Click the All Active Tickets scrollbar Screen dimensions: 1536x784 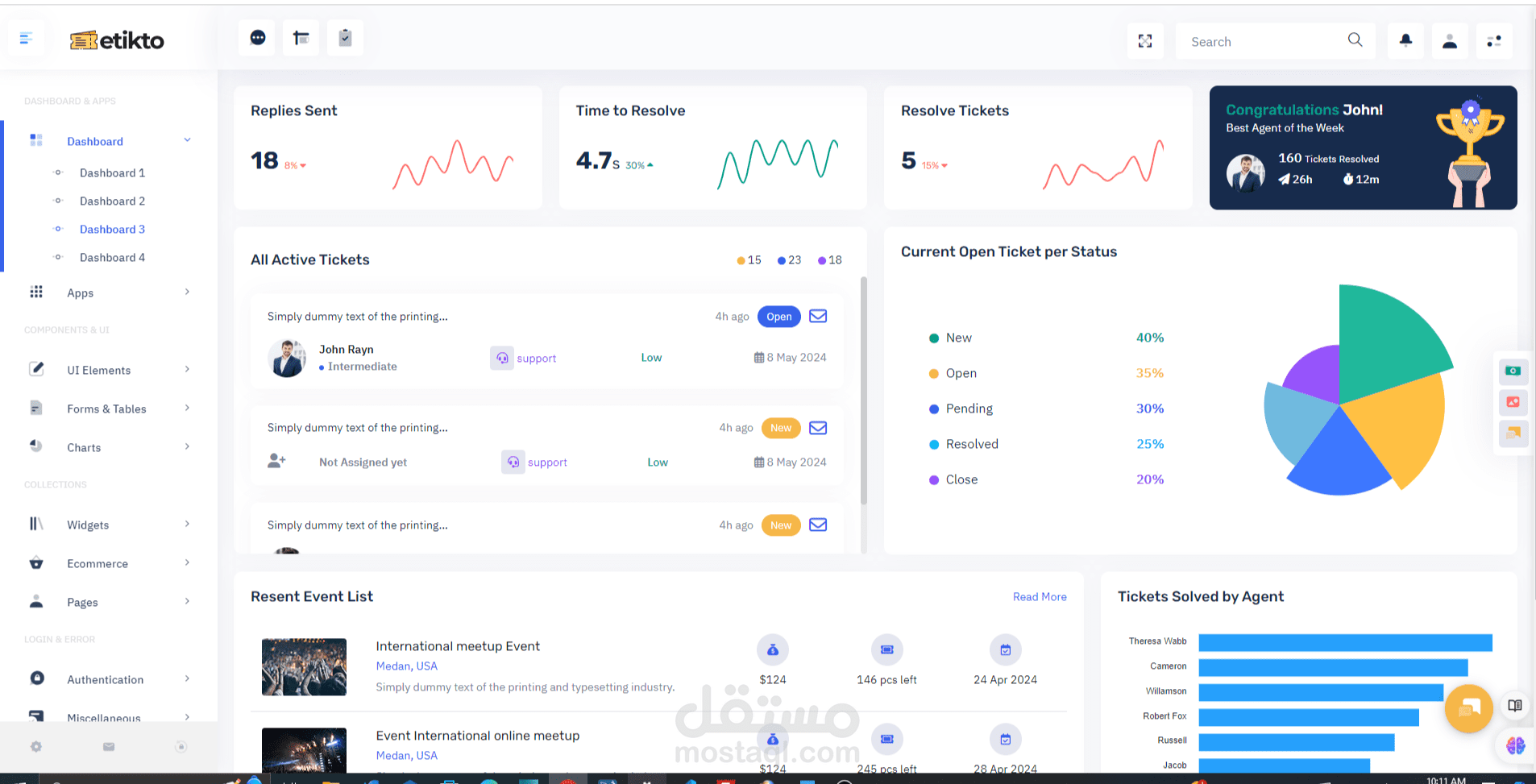click(x=863, y=391)
